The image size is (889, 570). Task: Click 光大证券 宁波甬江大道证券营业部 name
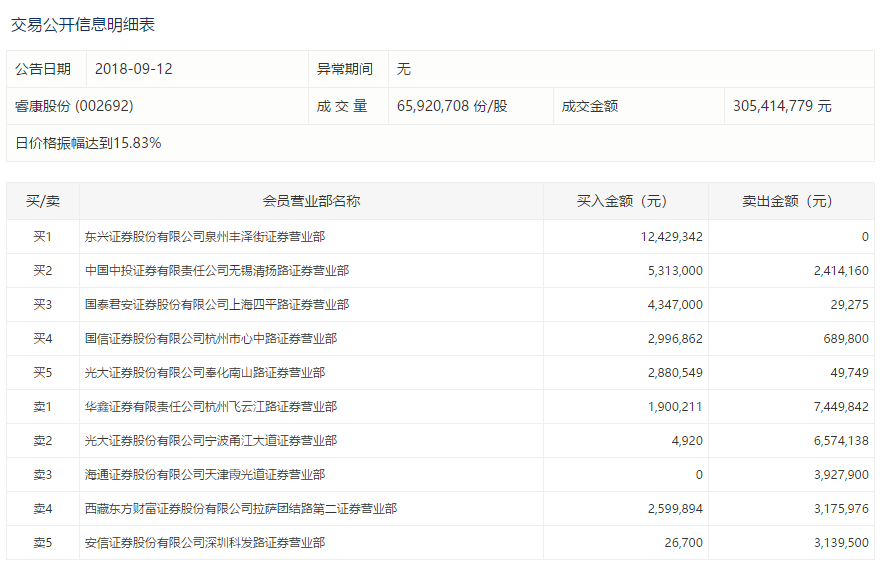tap(211, 441)
